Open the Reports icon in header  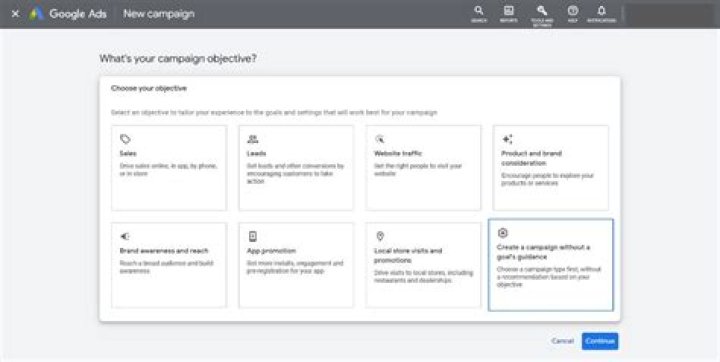click(508, 11)
